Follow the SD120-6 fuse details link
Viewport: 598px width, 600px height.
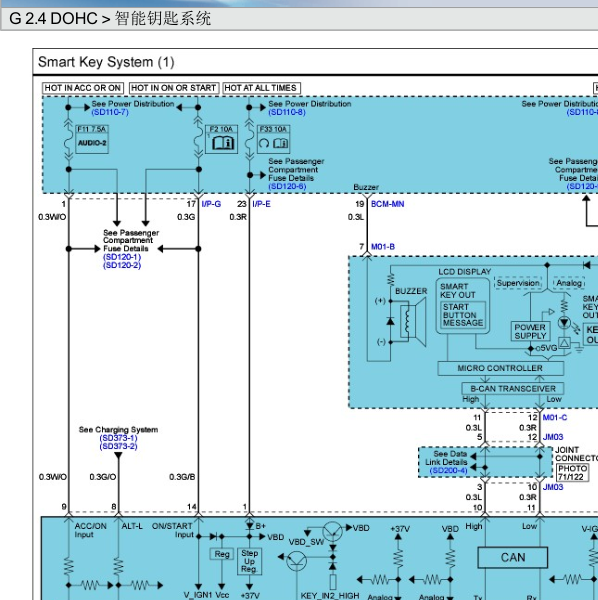287,186
